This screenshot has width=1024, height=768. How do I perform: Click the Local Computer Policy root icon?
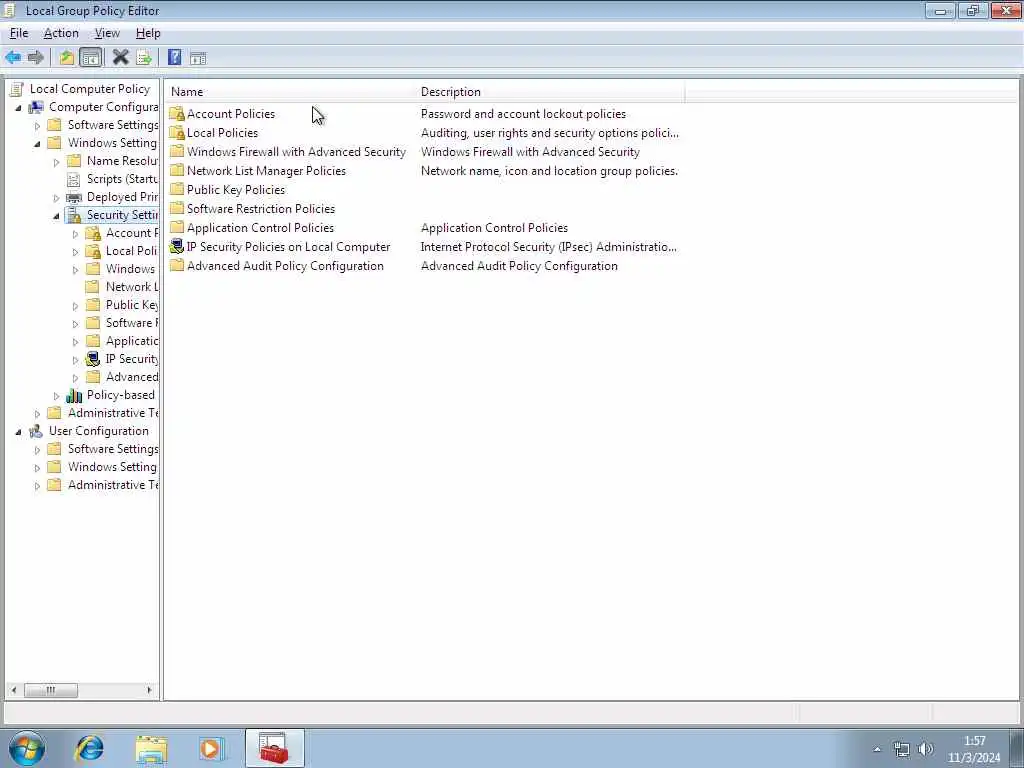17,89
